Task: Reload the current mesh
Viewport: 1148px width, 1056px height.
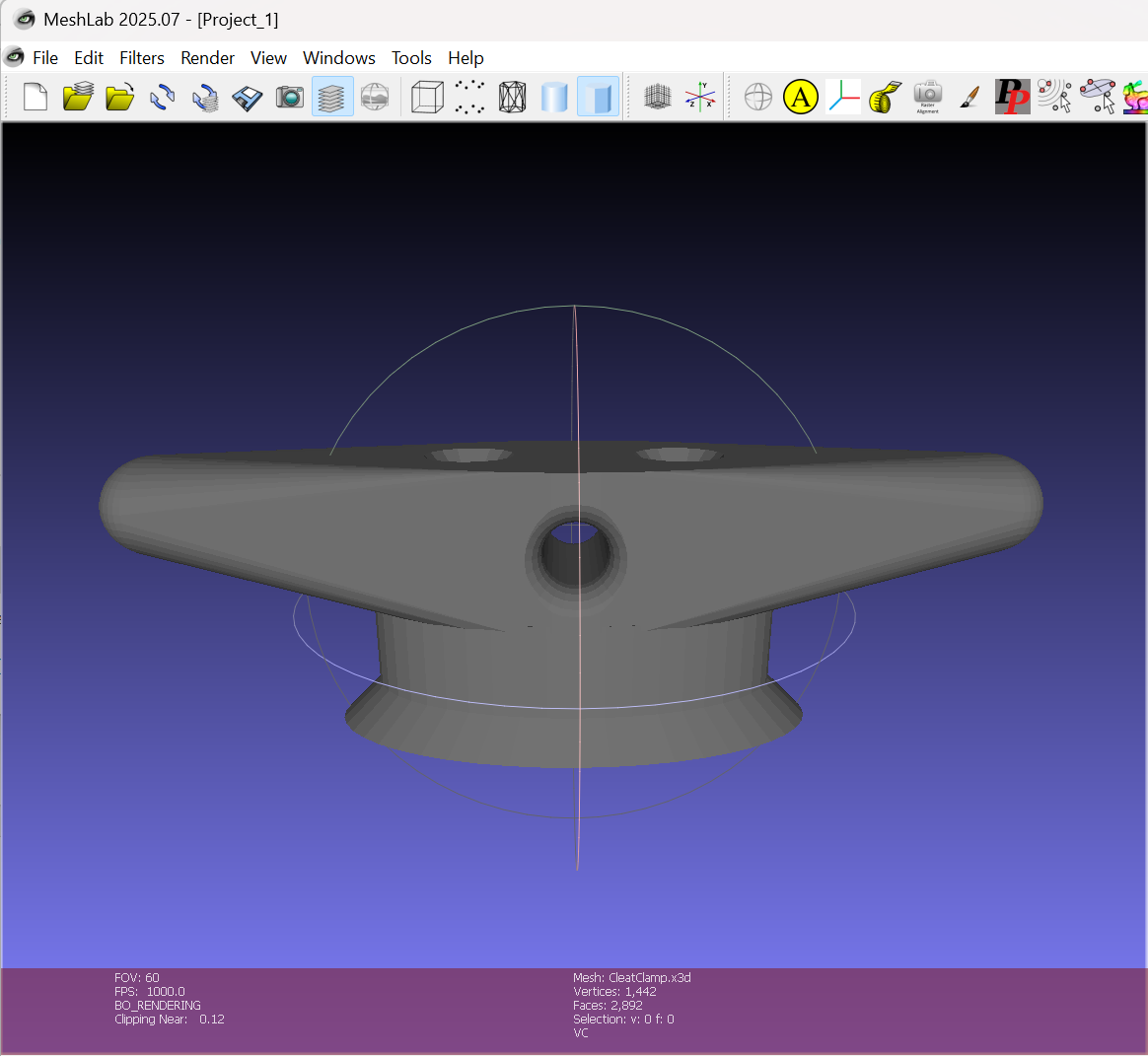Action: coord(163,97)
